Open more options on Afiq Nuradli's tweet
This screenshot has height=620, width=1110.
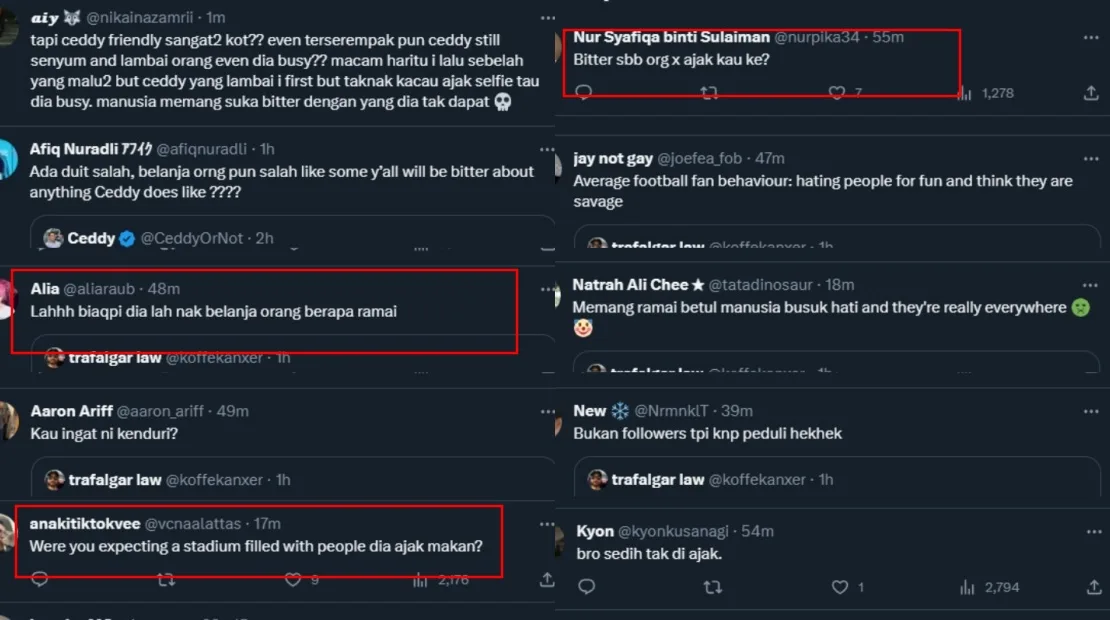[x=547, y=149]
